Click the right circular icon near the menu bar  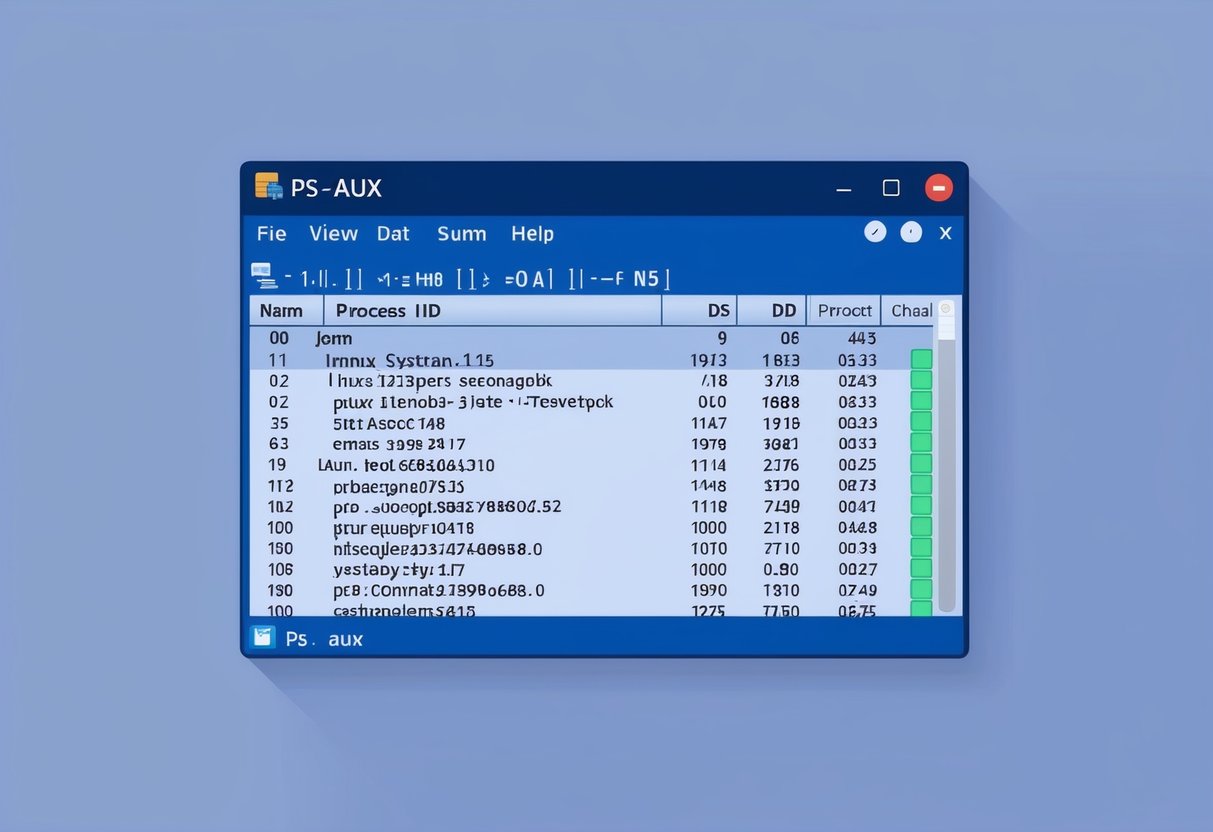coord(911,231)
